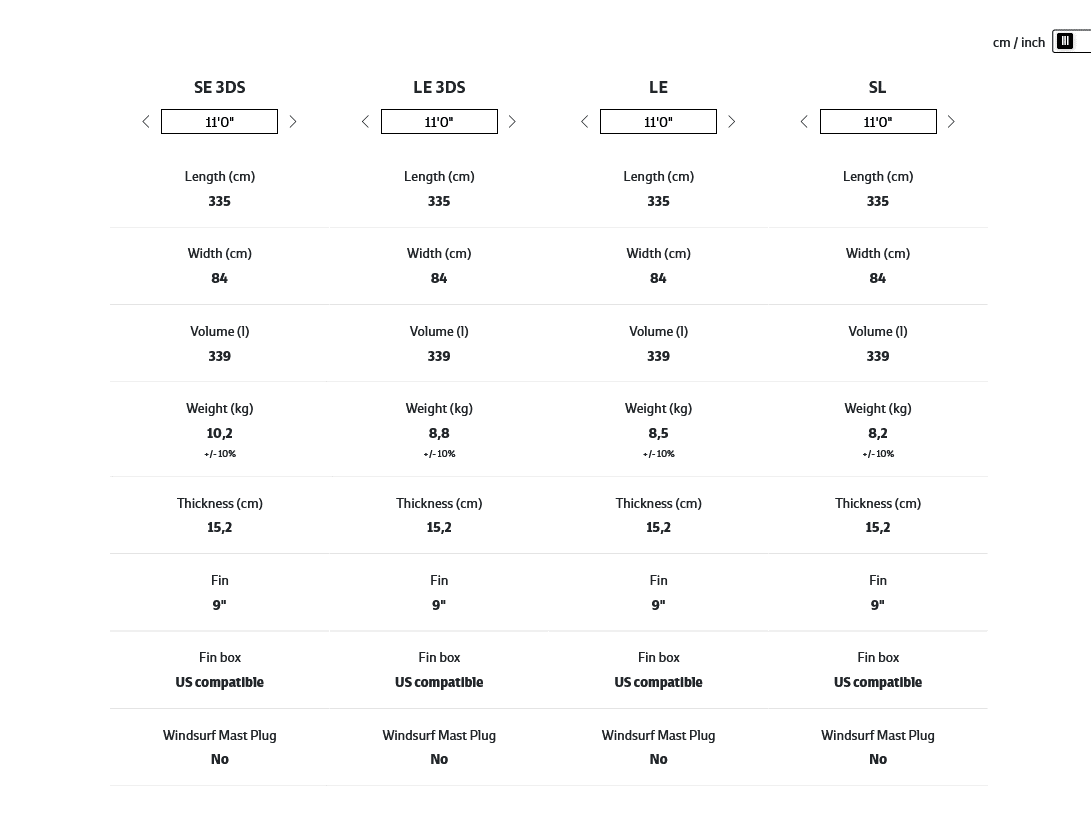Show next size in LE column
The width and height of the screenshot is (1091, 824).
(x=732, y=122)
